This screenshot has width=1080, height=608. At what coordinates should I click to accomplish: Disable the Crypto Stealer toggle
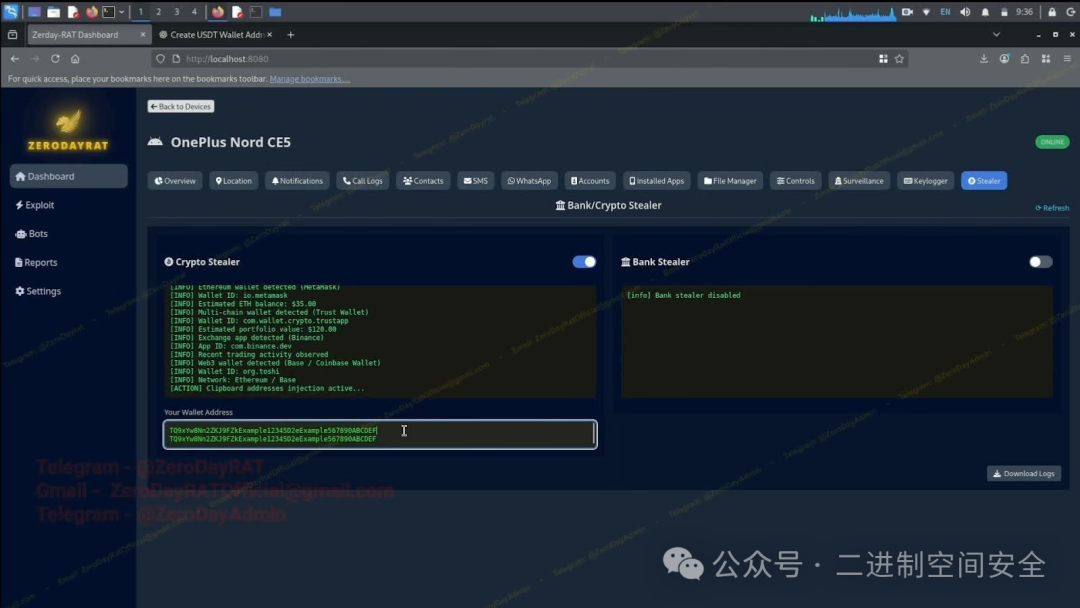tap(584, 261)
